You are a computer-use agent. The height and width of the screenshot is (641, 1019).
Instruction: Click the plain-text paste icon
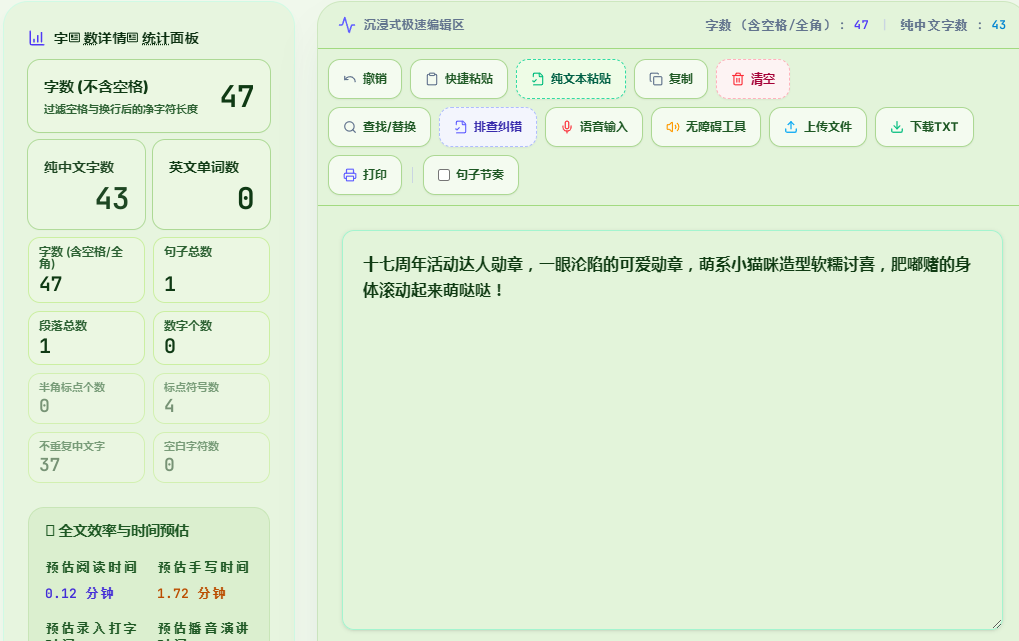537,79
